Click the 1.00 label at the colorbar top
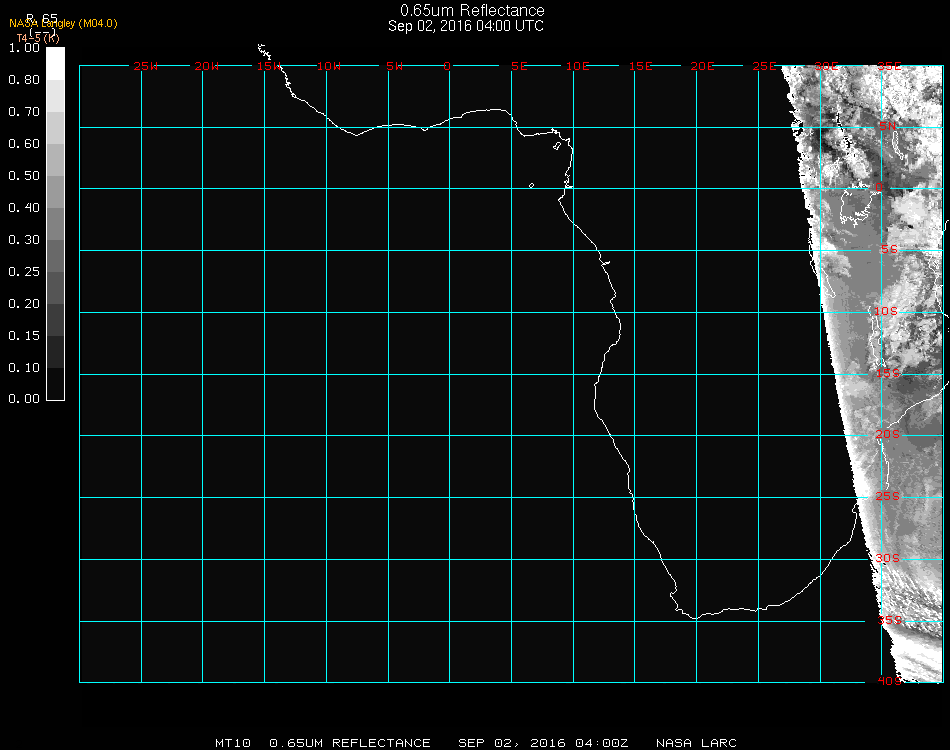Screen dimensions: 950x750 [23, 48]
